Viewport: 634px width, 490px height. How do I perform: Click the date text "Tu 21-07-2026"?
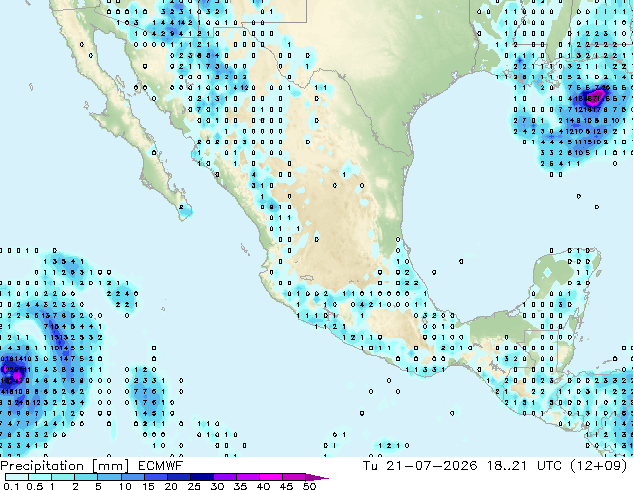click(420, 466)
